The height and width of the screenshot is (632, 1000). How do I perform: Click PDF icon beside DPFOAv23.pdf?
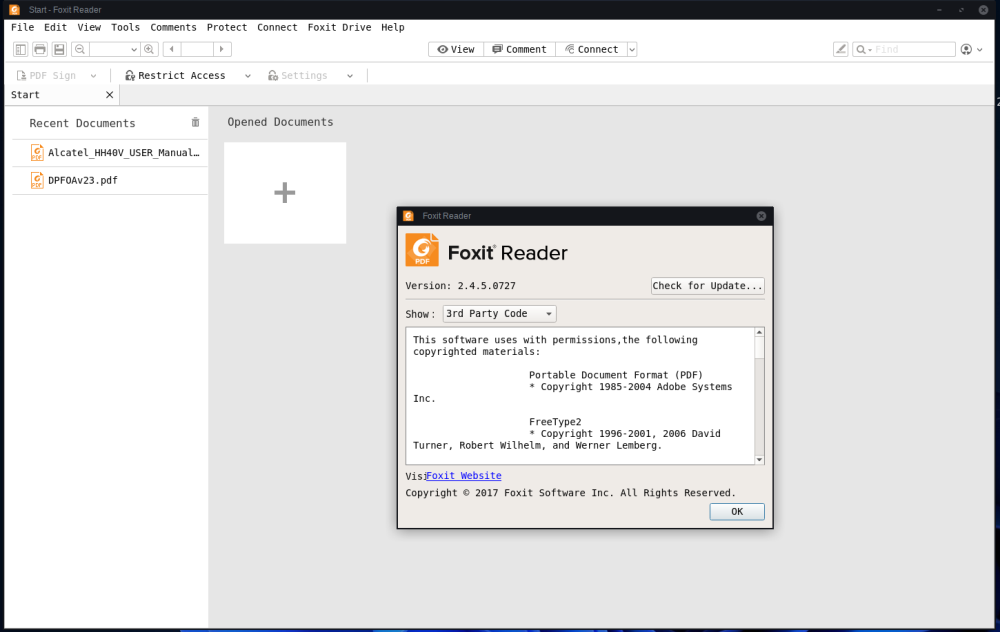click(37, 180)
